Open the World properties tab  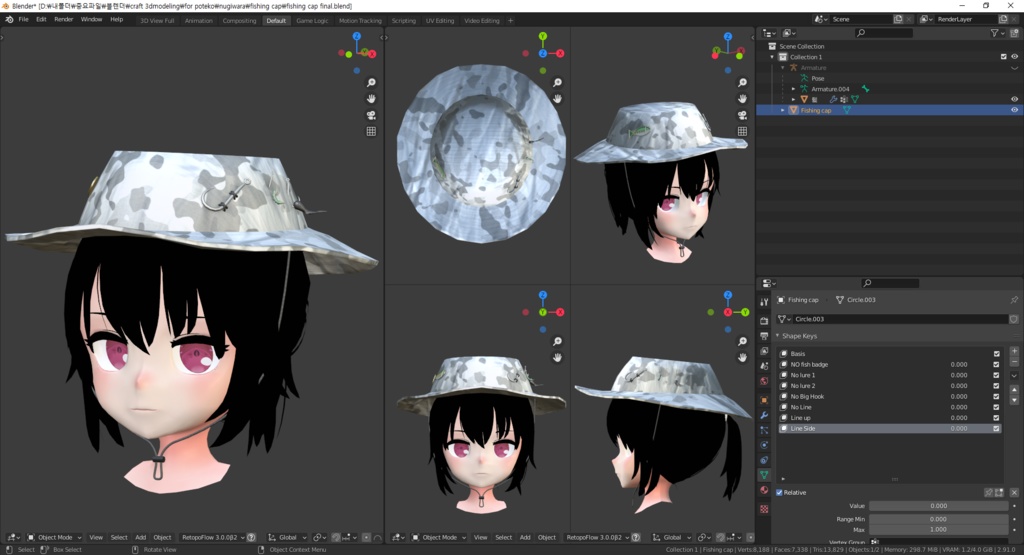[x=764, y=381]
